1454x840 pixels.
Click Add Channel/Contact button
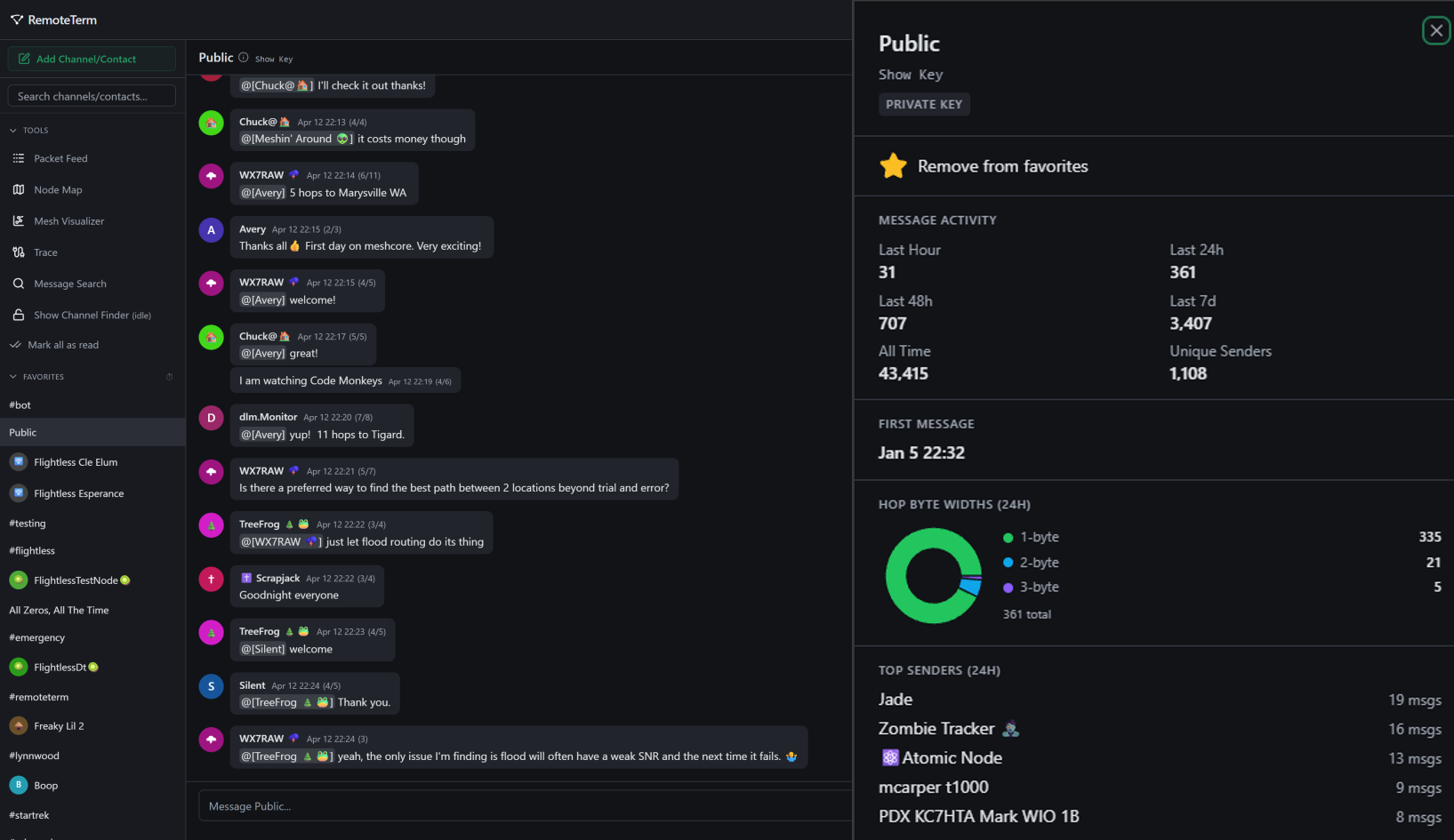[92, 59]
